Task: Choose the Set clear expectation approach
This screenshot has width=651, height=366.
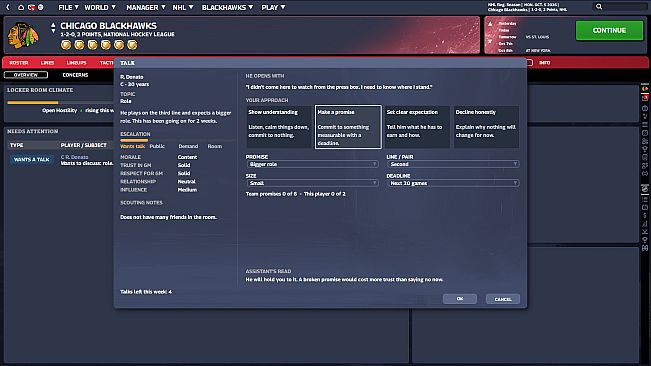Action: point(417,127)
